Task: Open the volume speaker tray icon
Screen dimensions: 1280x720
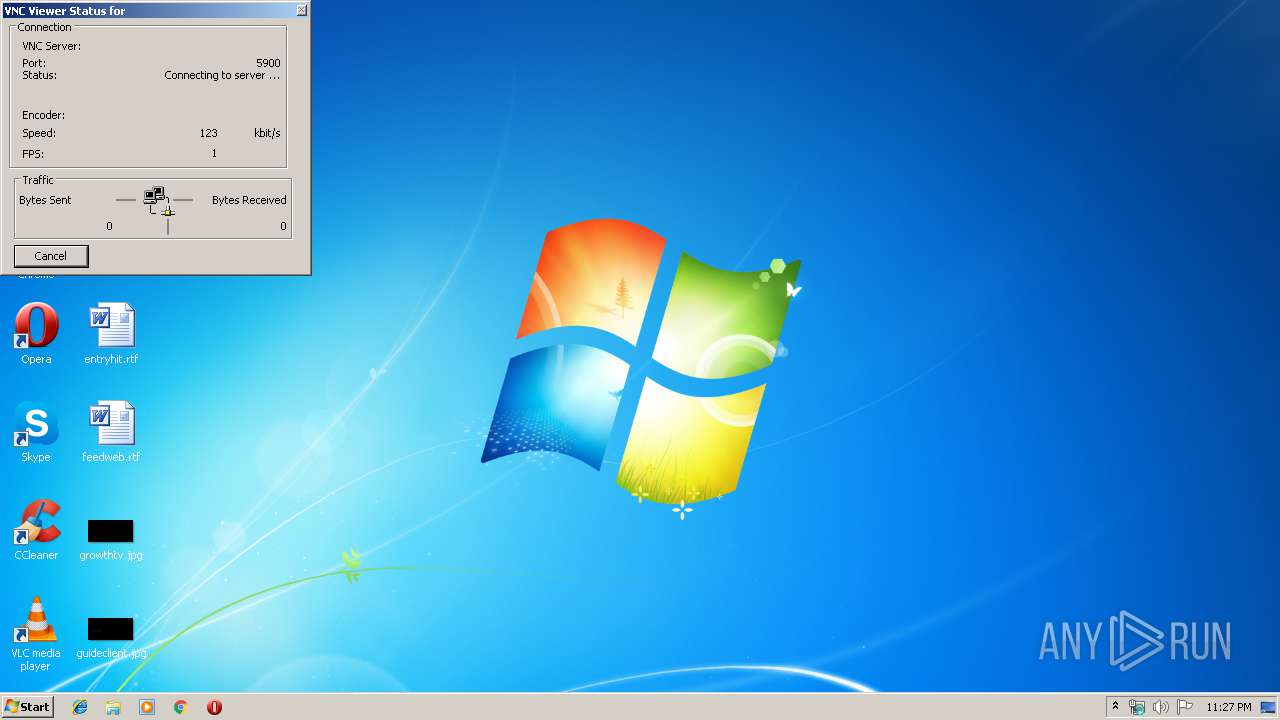Action: pos(1161,707)
